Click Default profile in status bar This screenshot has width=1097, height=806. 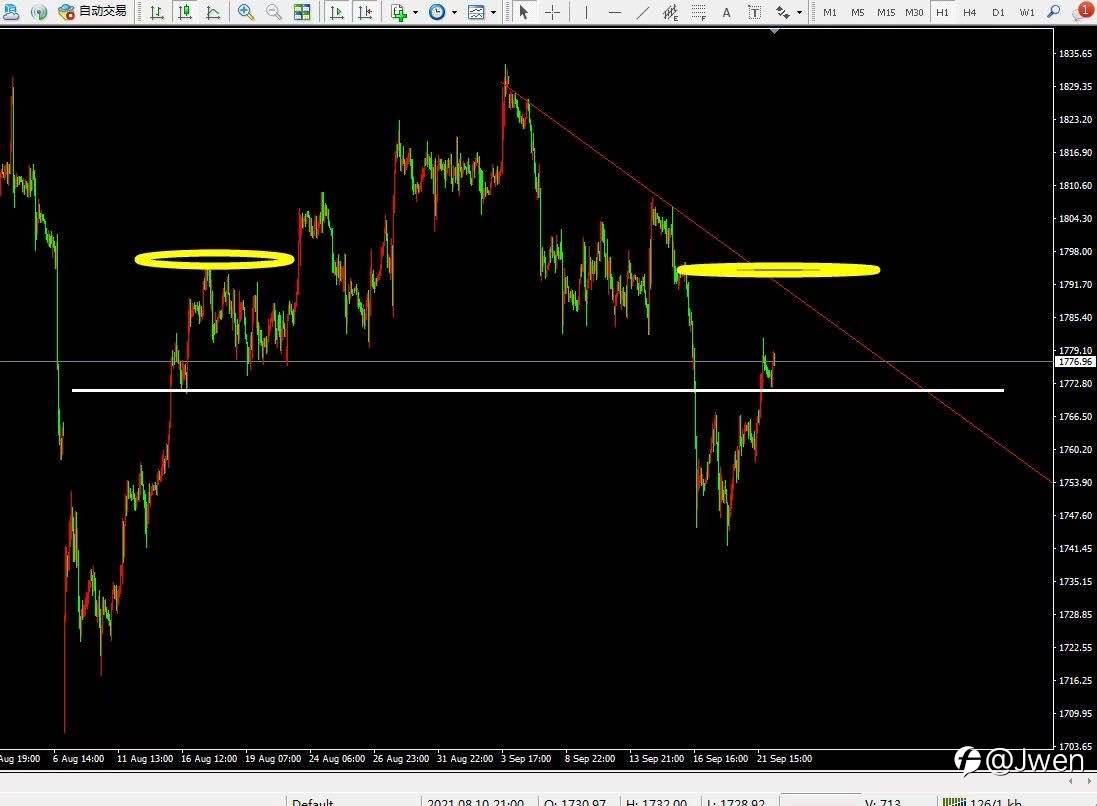coord(313,802)
